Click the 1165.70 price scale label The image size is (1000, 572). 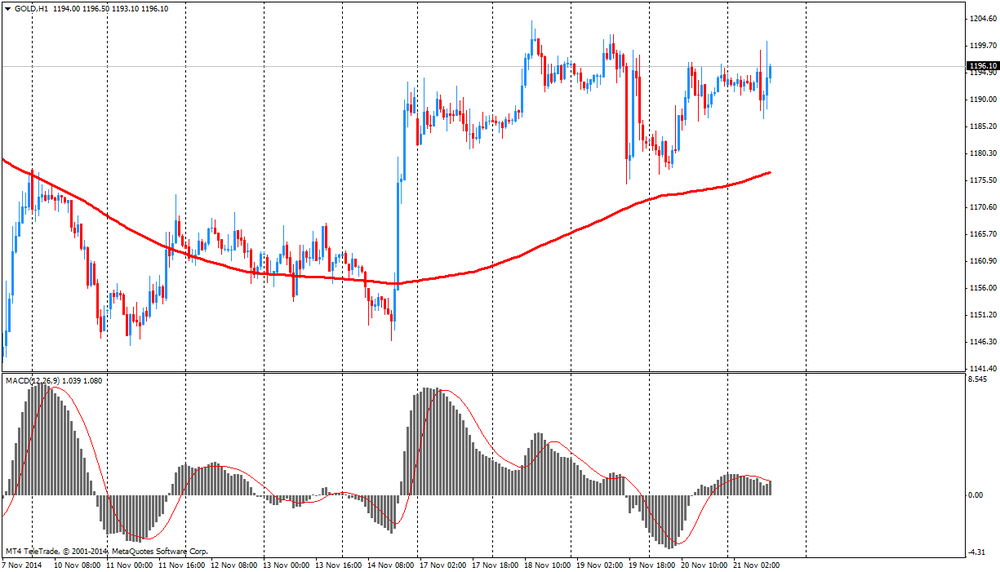(x=983, y=234)
